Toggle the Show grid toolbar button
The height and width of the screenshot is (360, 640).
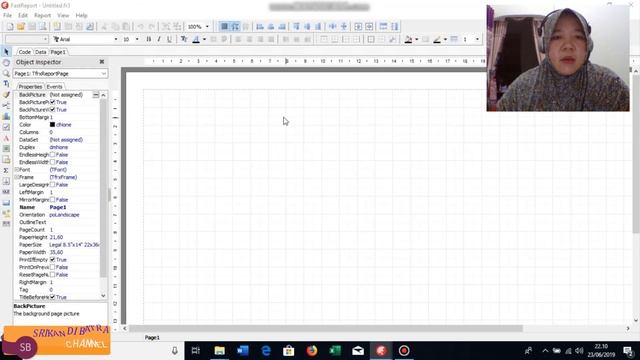224,27
